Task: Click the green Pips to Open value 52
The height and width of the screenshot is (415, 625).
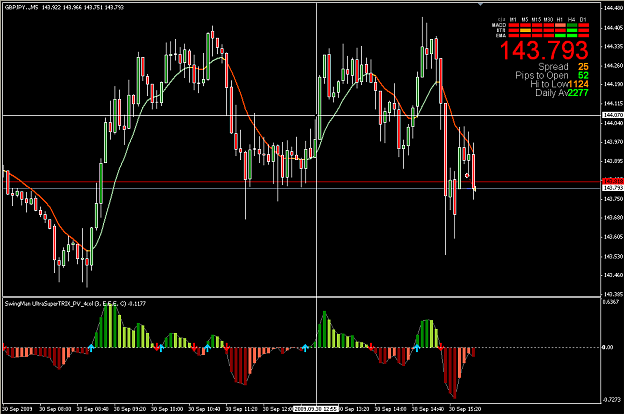Action: tap(583, 75)
